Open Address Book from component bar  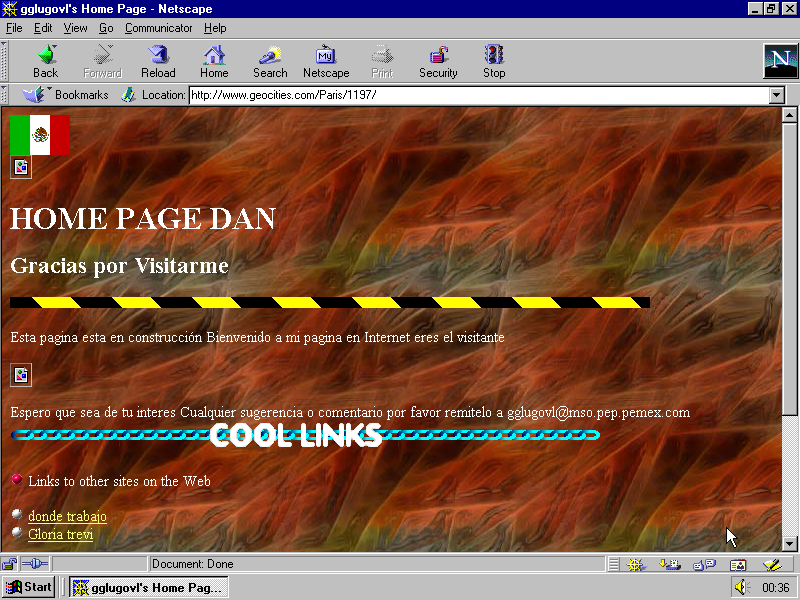[738, 564]
